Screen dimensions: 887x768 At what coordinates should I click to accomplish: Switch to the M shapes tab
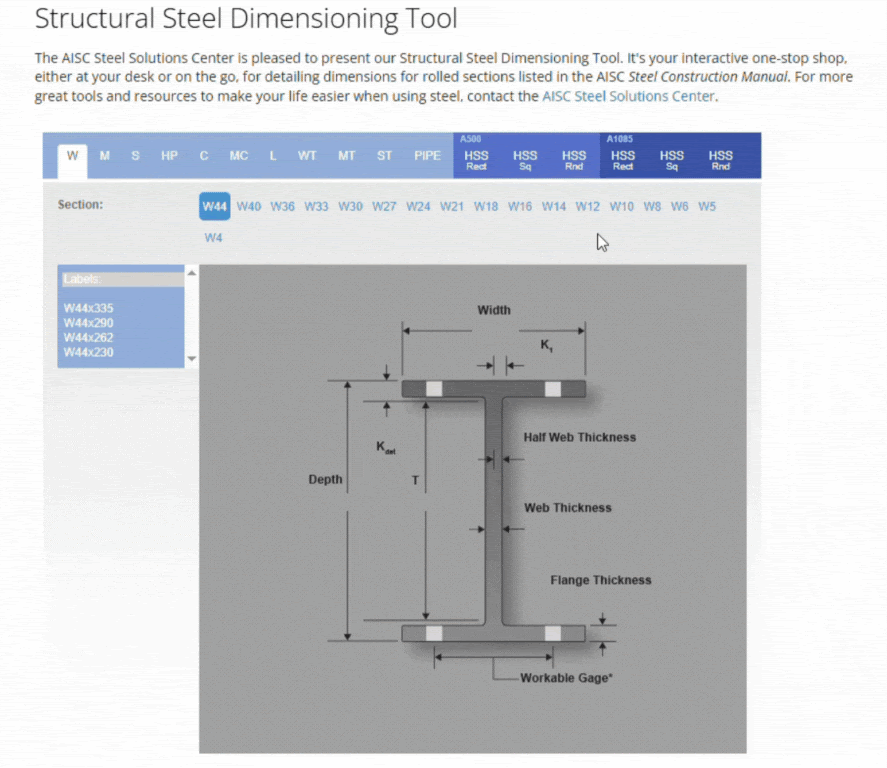104,156
